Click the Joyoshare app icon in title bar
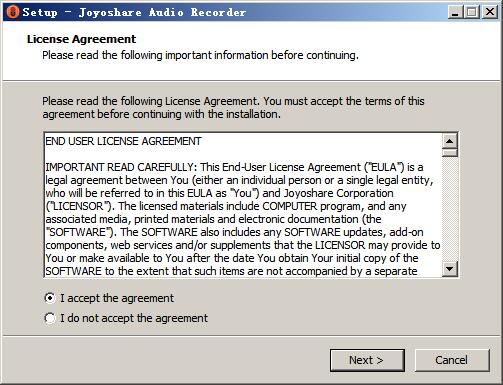The image size is (503, 385). coord(13,12)
